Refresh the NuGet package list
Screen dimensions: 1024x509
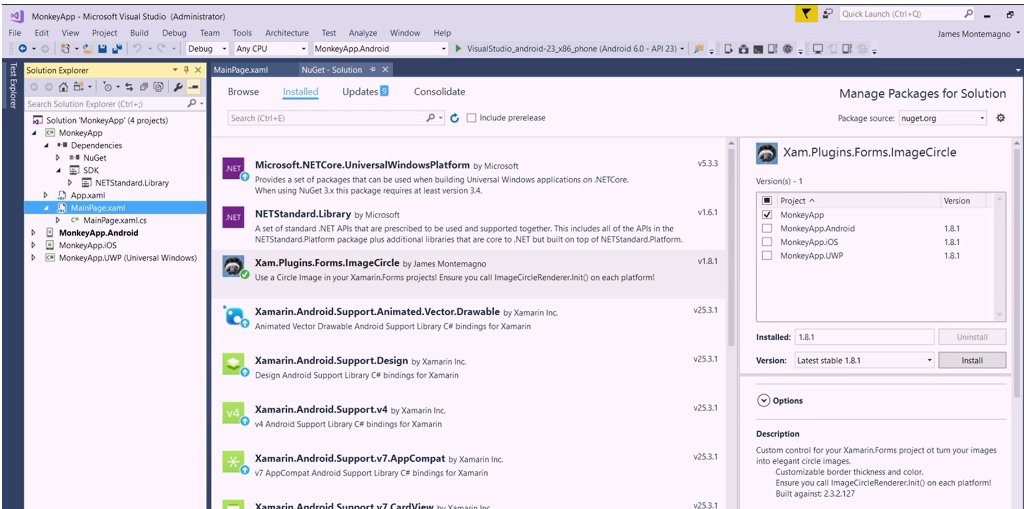pyautogui.click(x=455, y=118)
